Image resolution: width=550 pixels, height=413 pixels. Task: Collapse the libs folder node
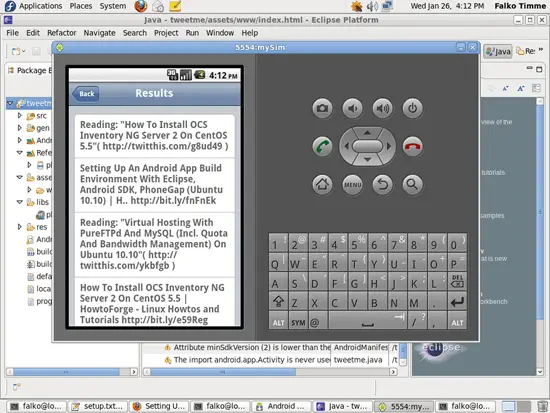[x=20, y=202]
